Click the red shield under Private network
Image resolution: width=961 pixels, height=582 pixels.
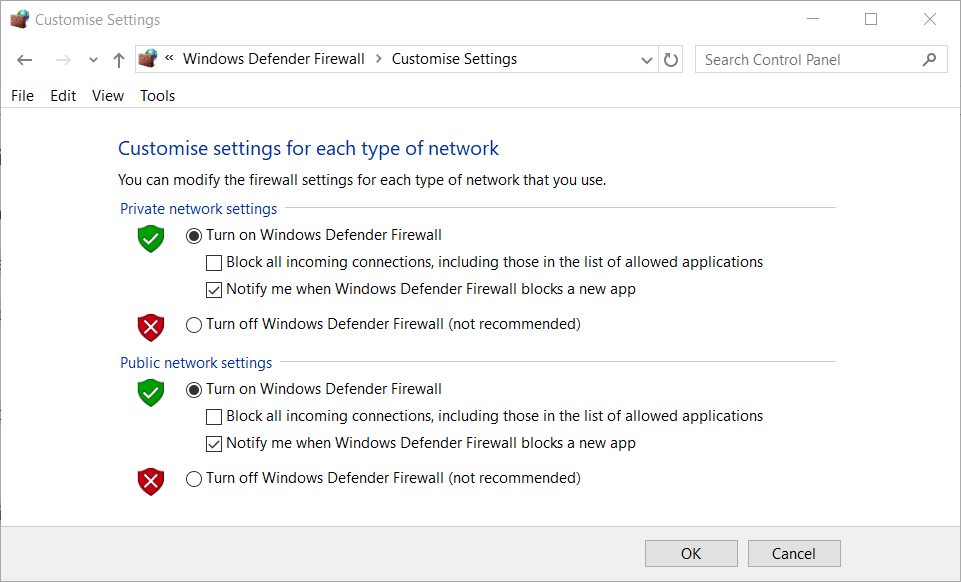151,328
